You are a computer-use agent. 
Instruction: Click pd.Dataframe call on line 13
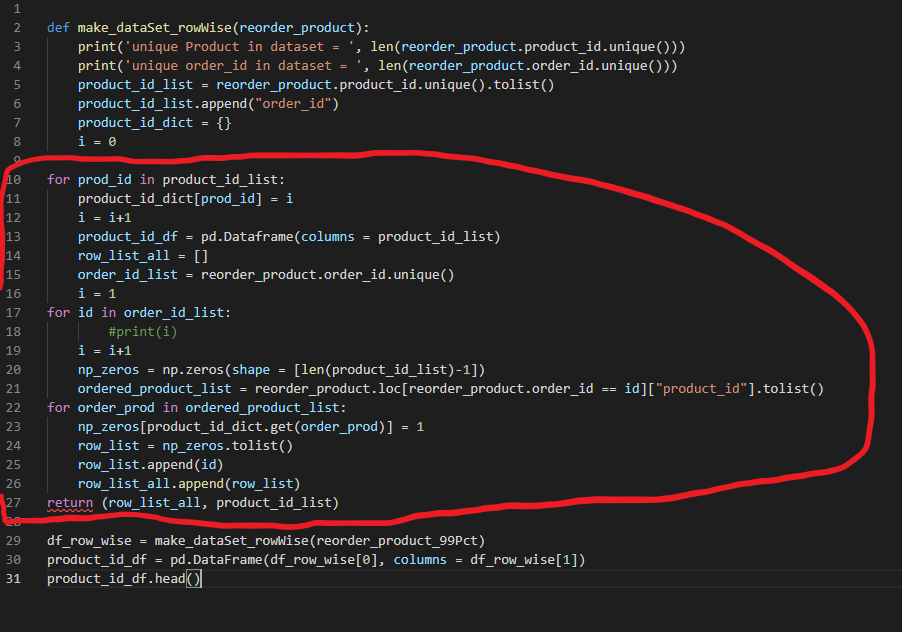(x=350, y=236)
